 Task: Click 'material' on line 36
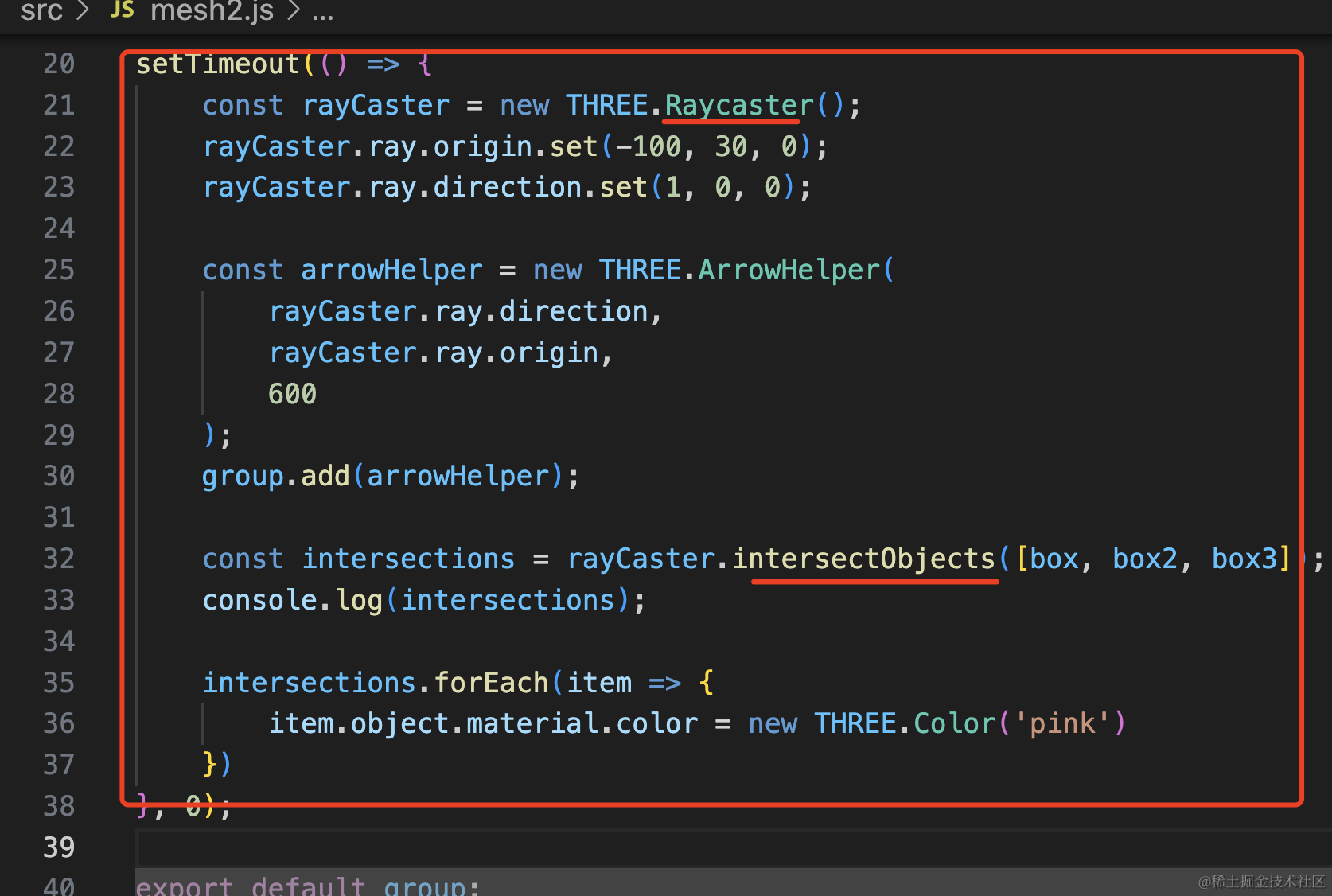coord(533,723)
